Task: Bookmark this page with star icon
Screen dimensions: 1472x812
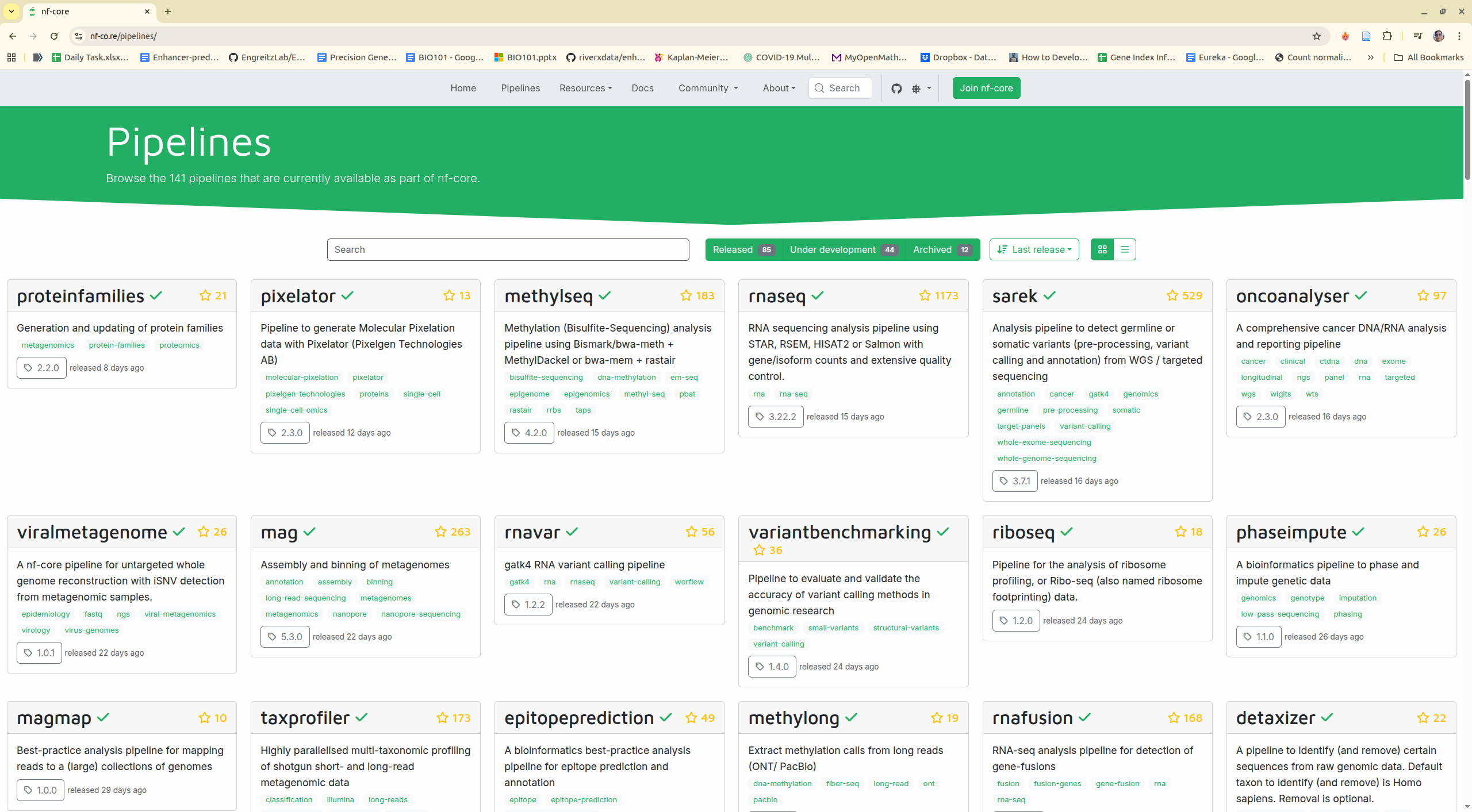Action: (1317, 36)
